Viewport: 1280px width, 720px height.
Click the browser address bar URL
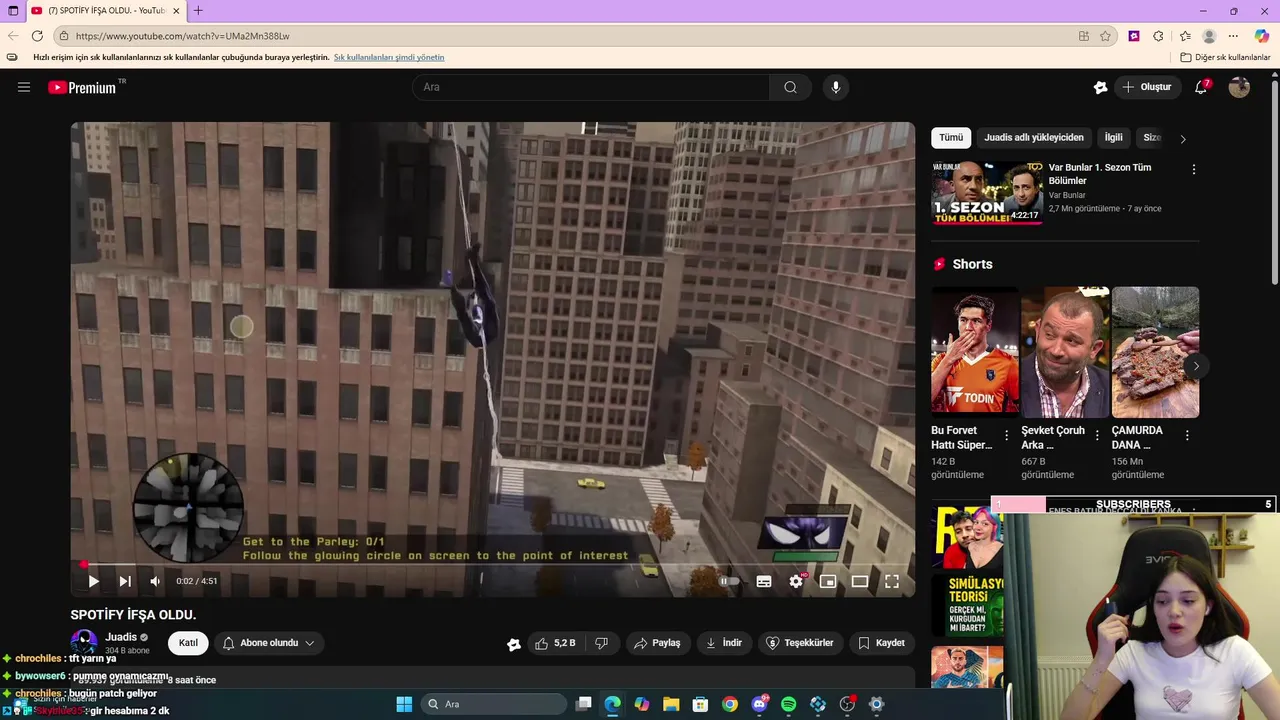click(183, 36)
